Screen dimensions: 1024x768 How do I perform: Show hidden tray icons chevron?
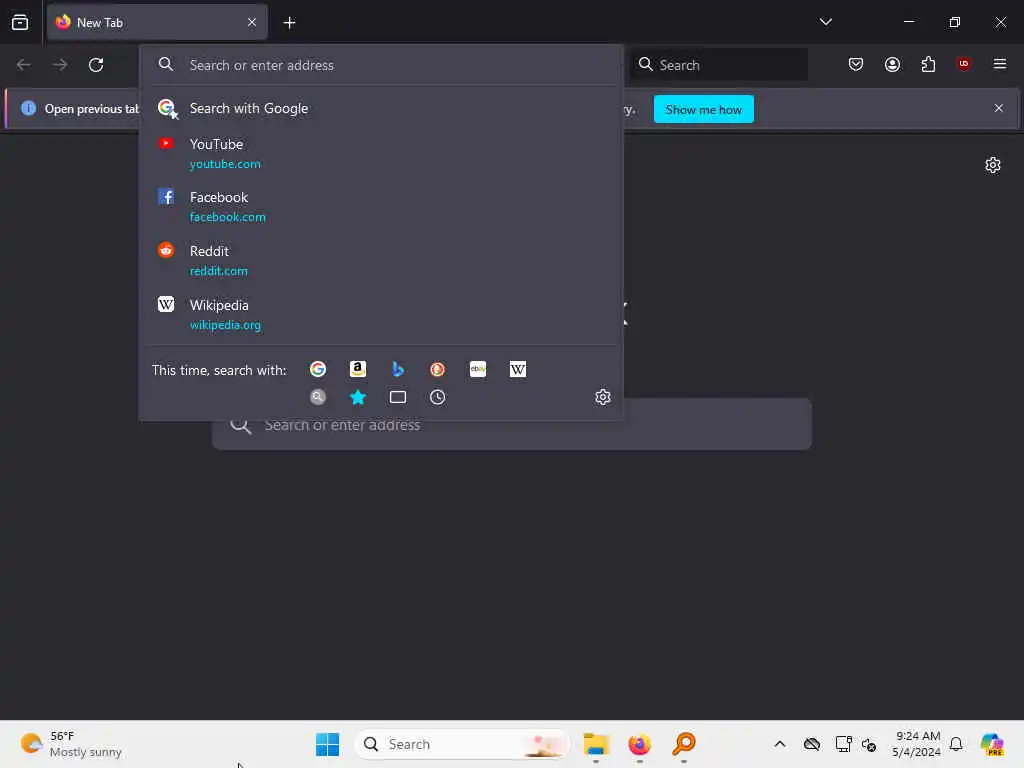click(780, 744)
